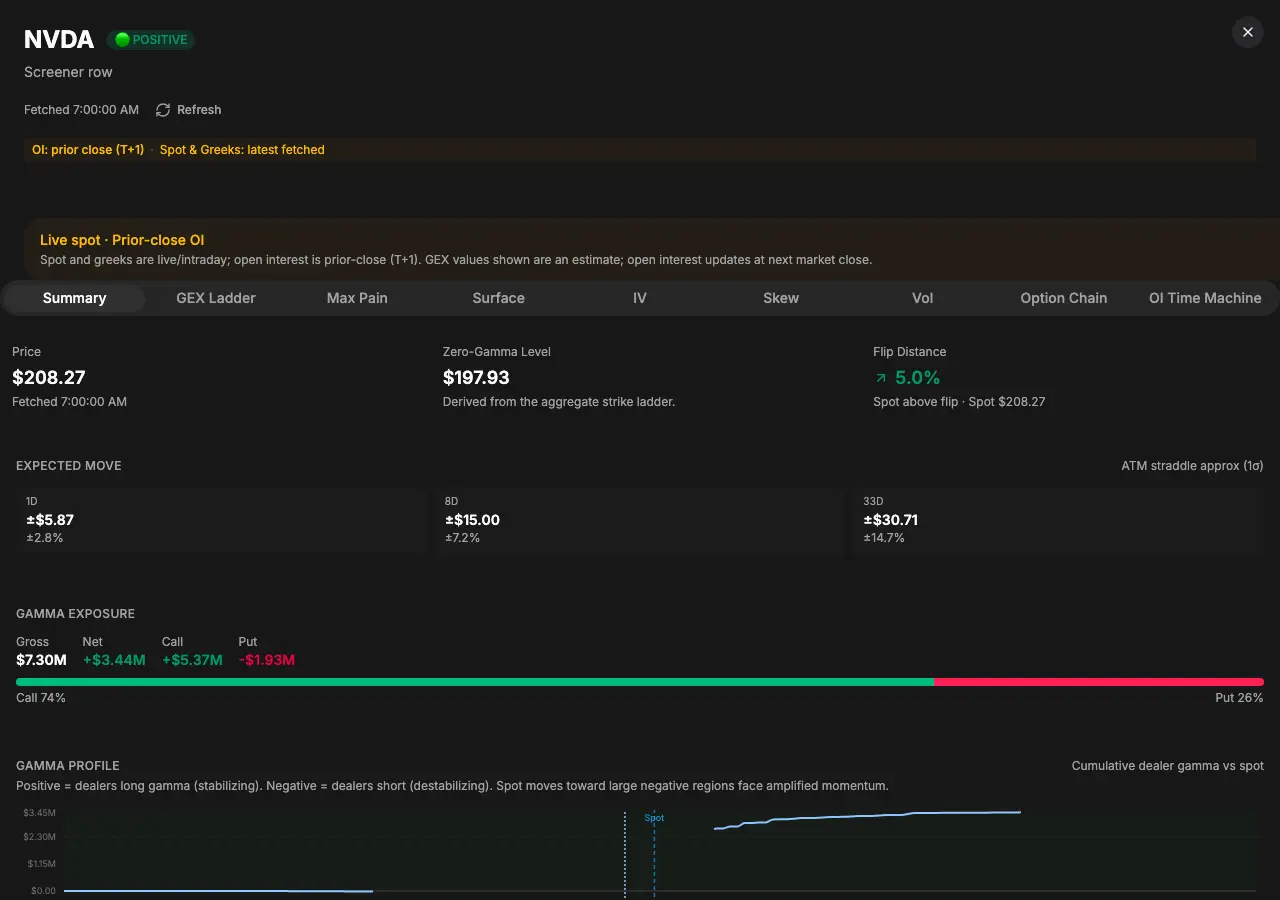Click the Gross gamma value $7.30M
Viewport: 1280px width, 900px height.
tap(41, 660)
